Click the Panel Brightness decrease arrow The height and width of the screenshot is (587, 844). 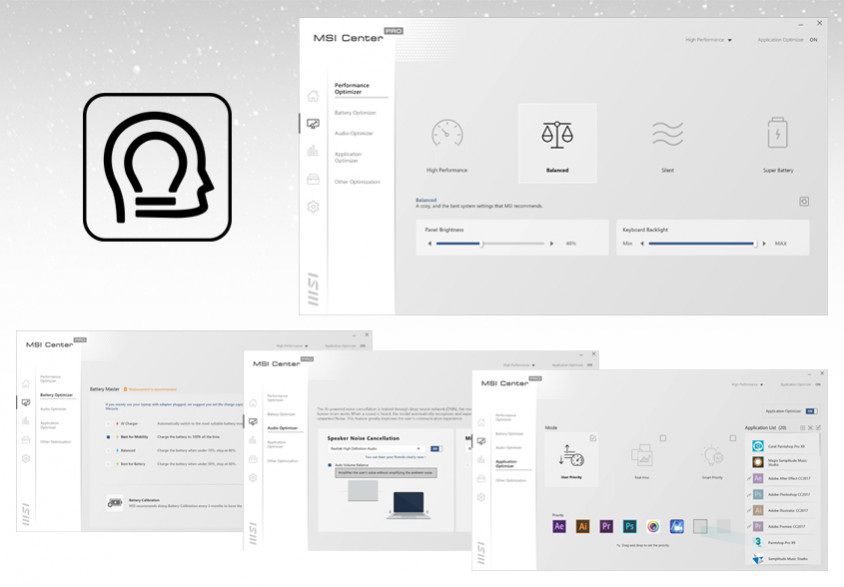(x=430, y=244)
